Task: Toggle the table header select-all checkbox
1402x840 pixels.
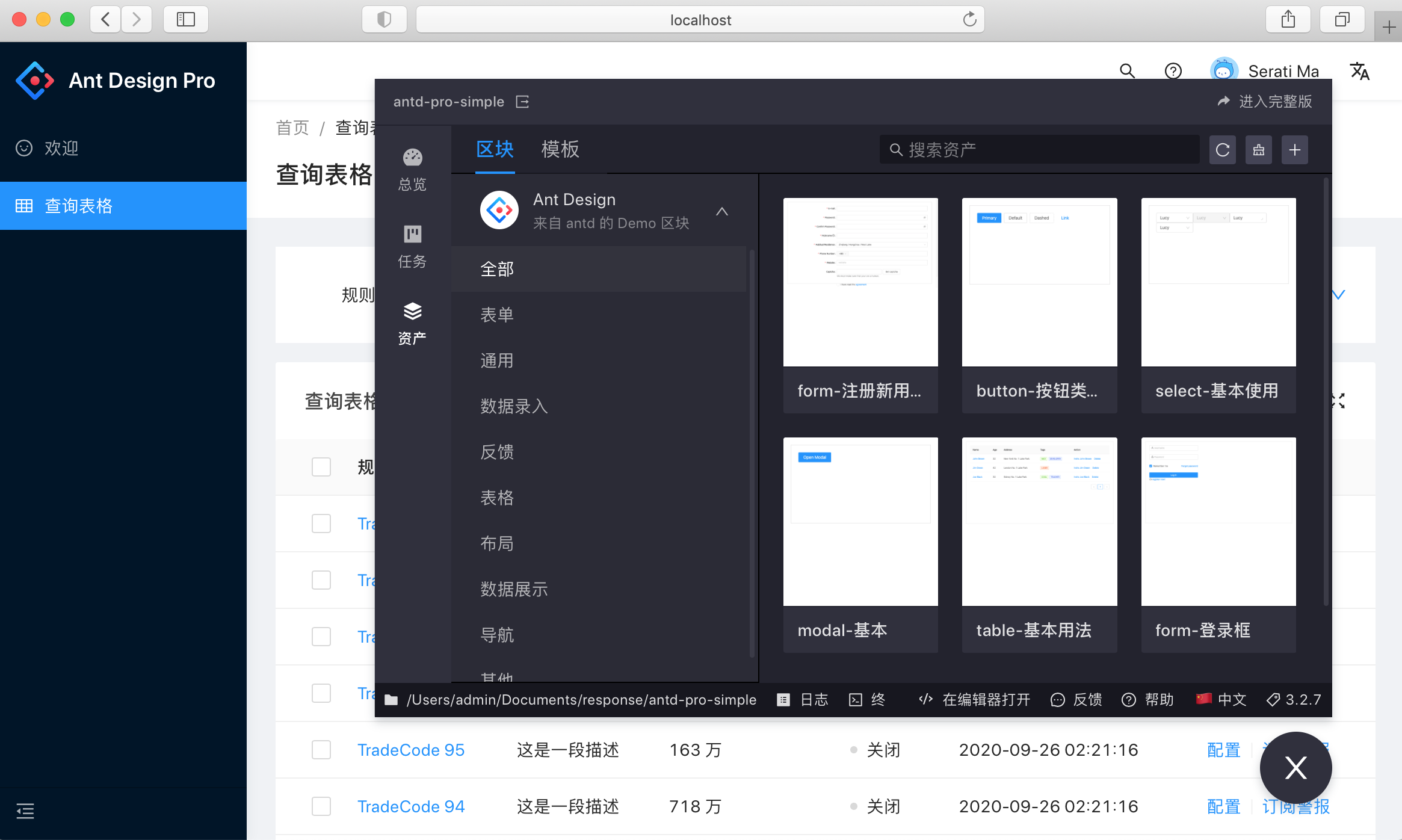Action: pyautogui.click(x=321, y=467)
